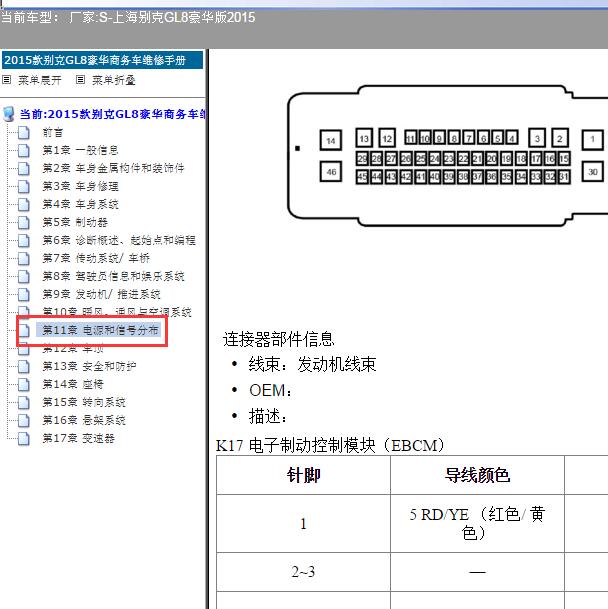The height and width of the screenshot is (609, 608).
Task: Open the 前言 preface entry
Action: [x=52, y=132]
